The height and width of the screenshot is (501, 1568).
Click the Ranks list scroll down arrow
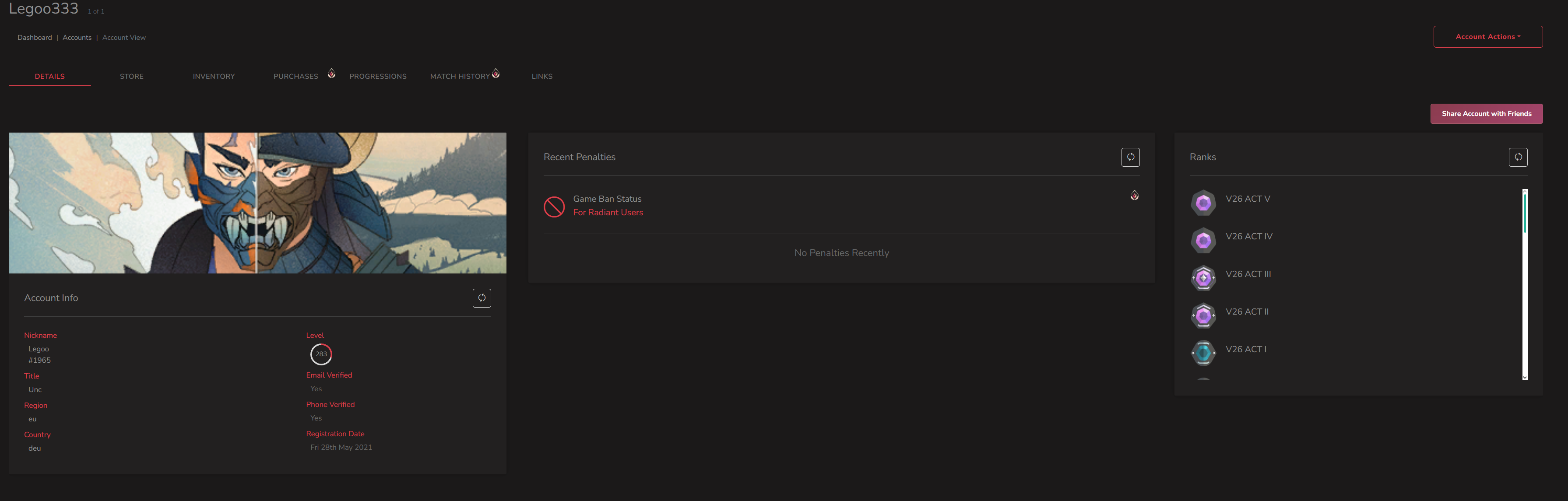(1525, 378)
